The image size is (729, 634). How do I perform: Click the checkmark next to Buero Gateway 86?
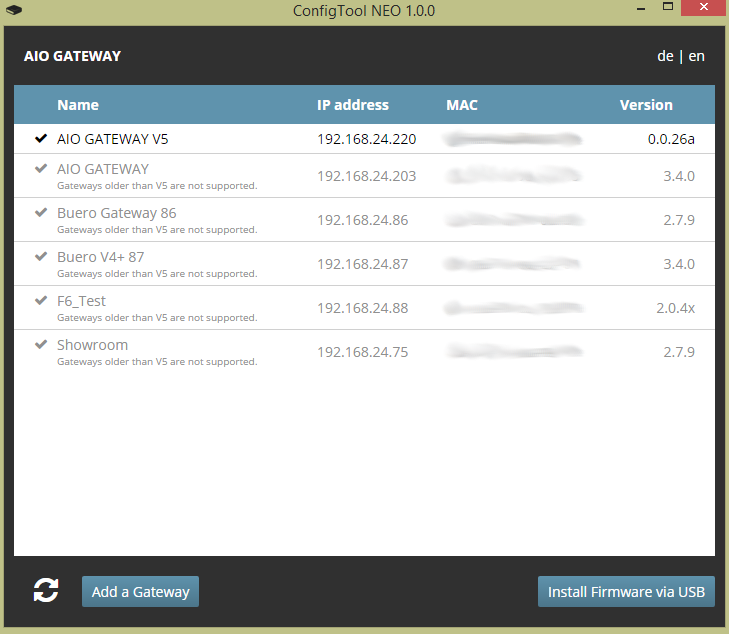[41, 213]
